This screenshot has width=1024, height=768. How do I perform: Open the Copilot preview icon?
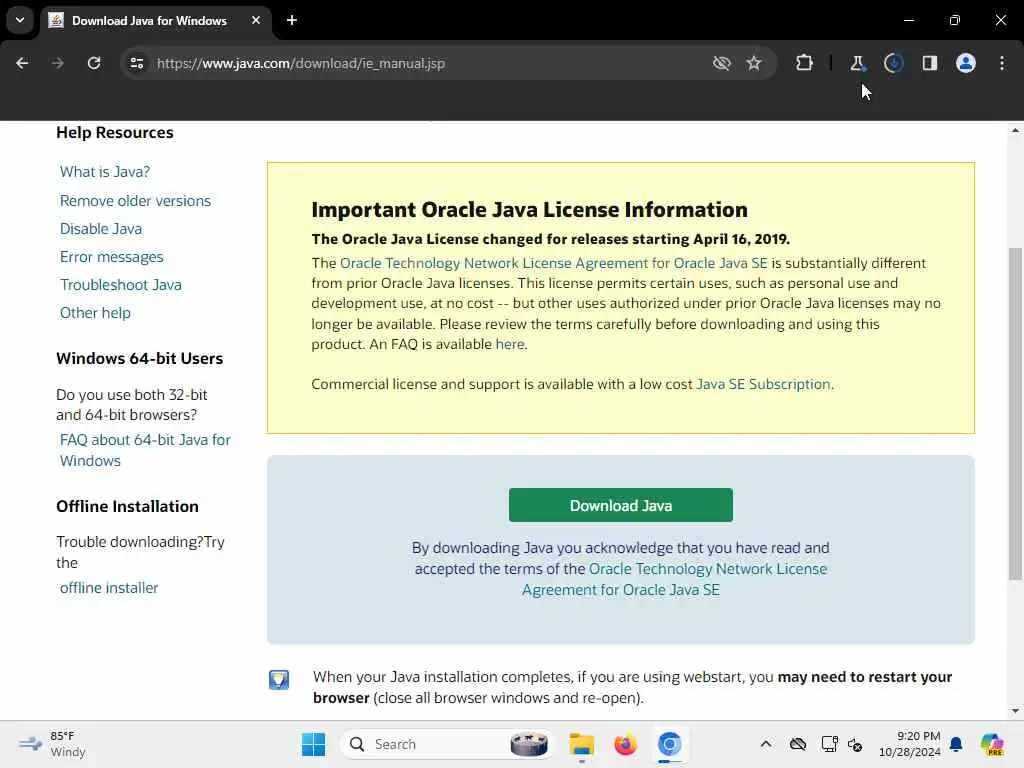coord(991,744)
